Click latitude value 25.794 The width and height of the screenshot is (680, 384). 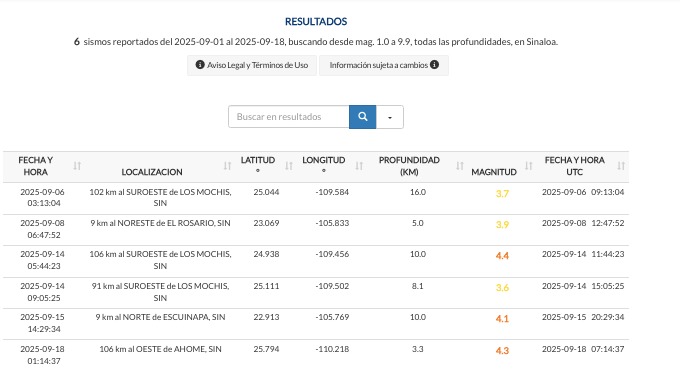(266, 349)
